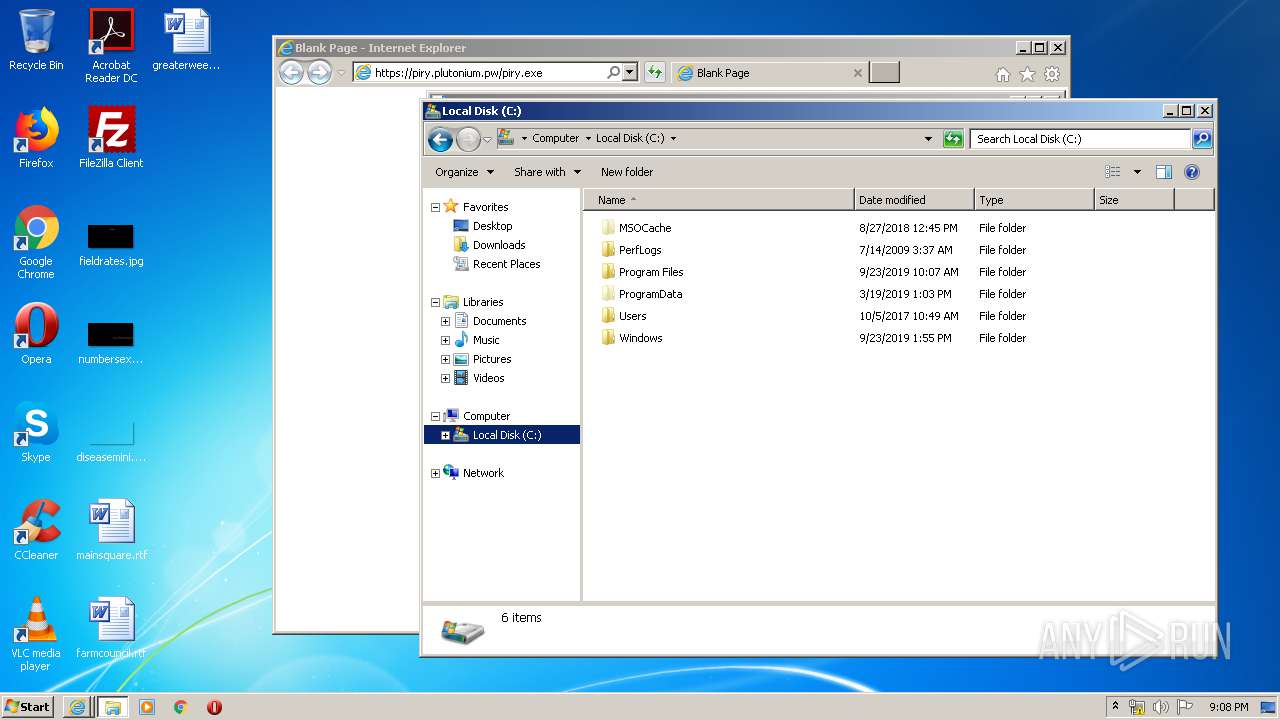Expand the Documents library node

445,321
